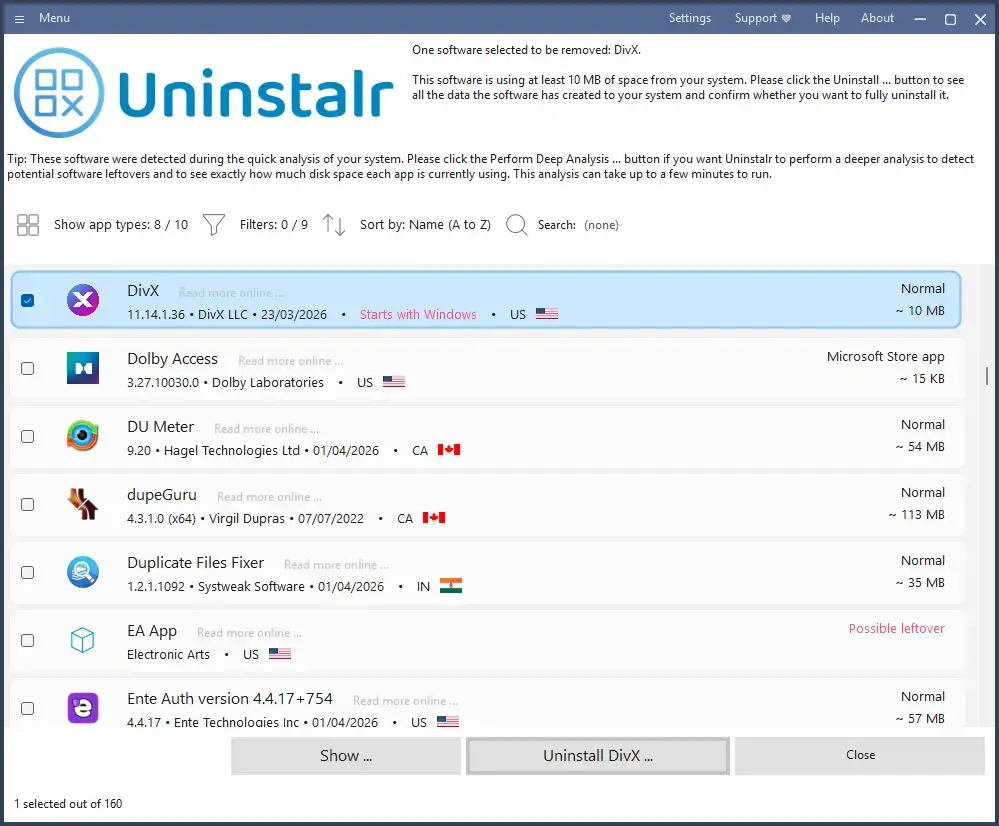Screen dimensions: 999x826
Task: Click the DU Meter app icon
Action: [x=83, y=436]
